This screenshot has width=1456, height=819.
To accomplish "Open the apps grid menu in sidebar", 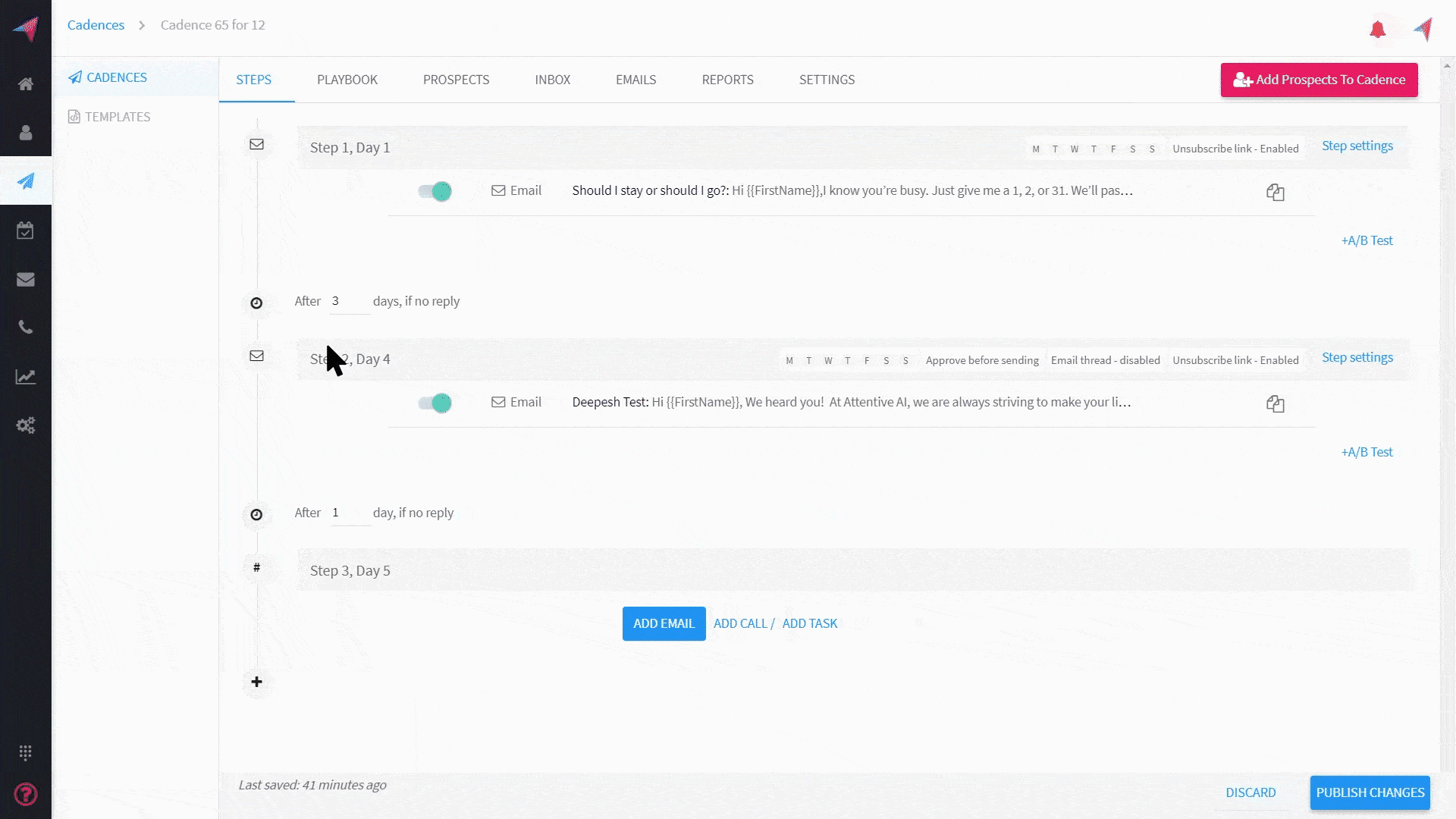I will point(26,752).
